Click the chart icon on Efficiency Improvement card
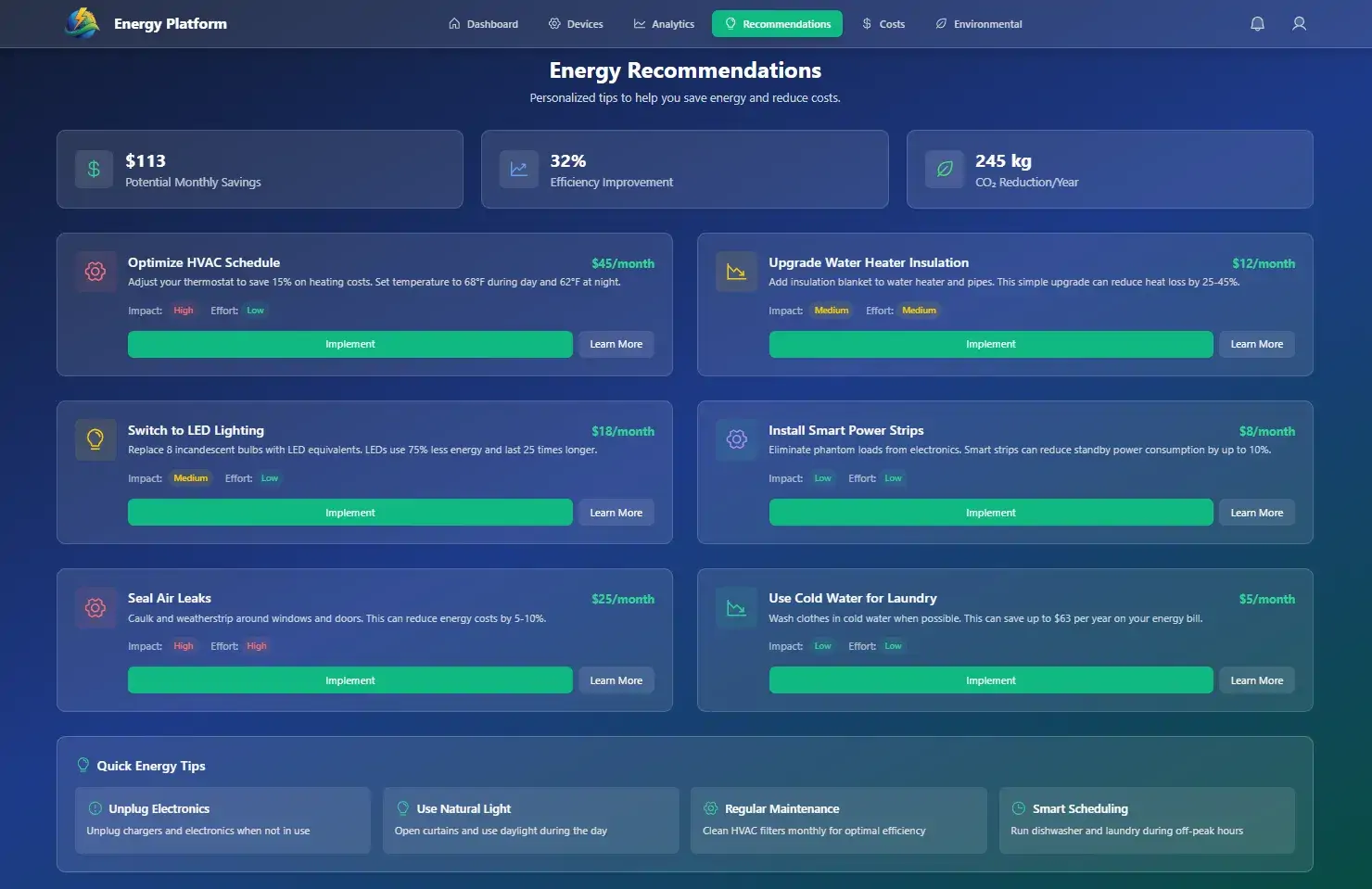Image resolution: width=1372 pixels, height=889 pixels. (x=519, y=169)
